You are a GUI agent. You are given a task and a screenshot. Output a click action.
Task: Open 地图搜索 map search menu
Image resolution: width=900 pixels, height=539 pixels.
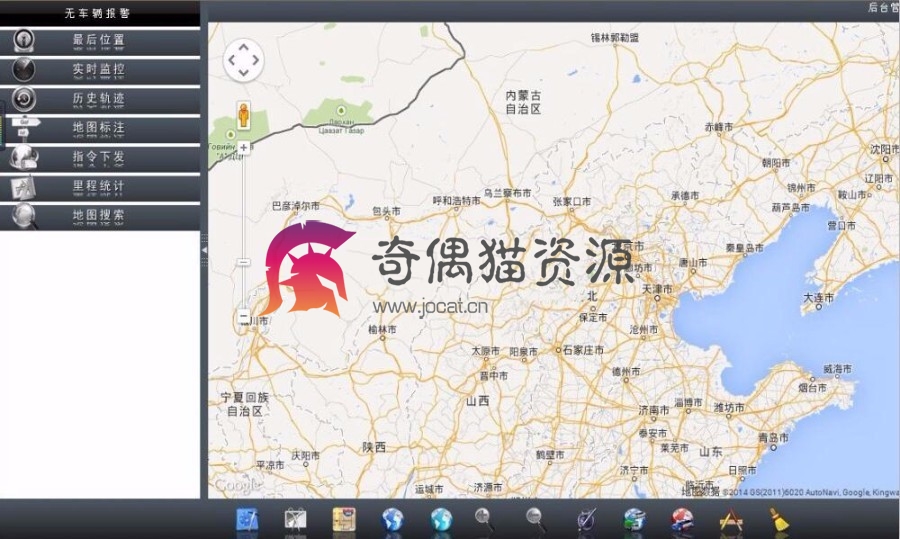(100, 216)
